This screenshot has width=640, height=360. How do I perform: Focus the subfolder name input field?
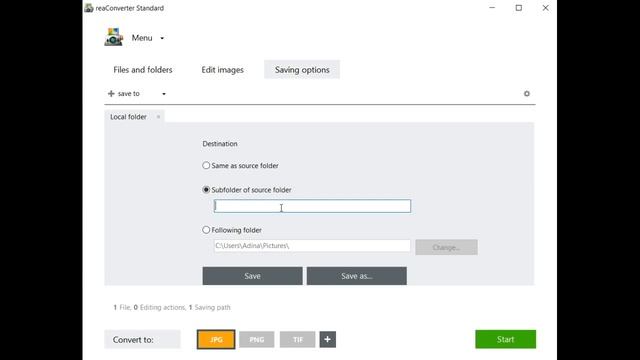[x=312, y=206]
